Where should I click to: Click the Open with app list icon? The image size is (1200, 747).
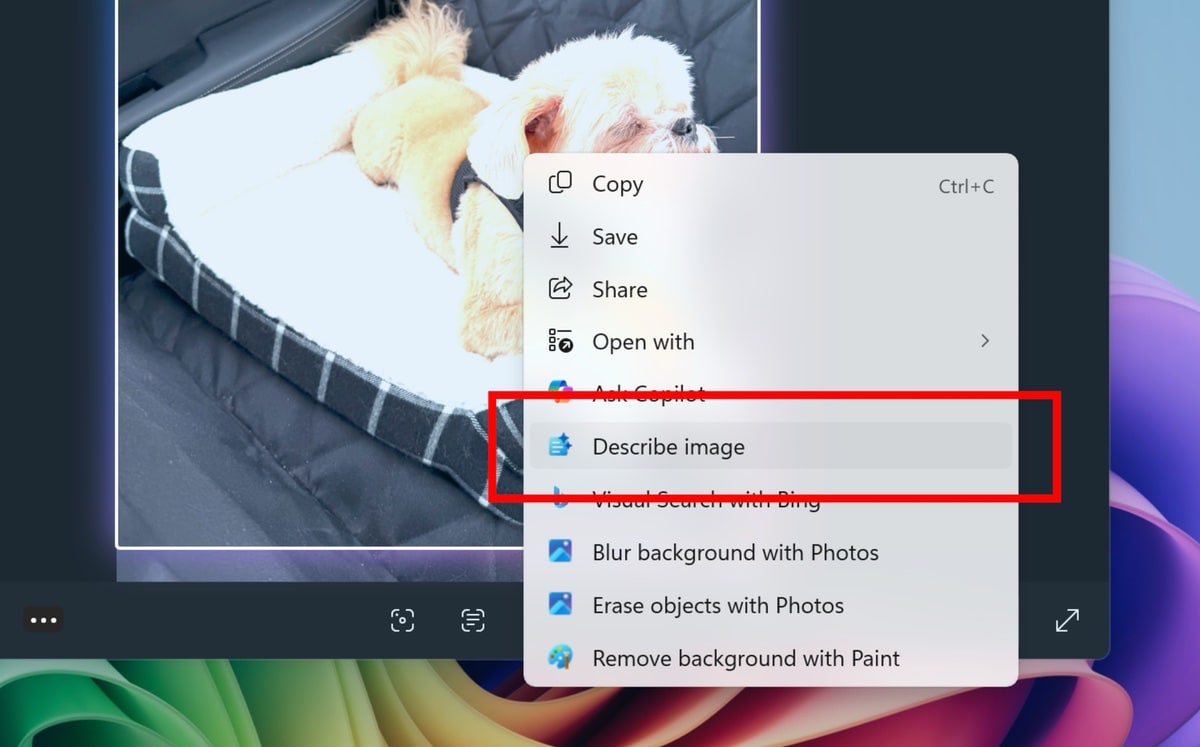point(560,342)
